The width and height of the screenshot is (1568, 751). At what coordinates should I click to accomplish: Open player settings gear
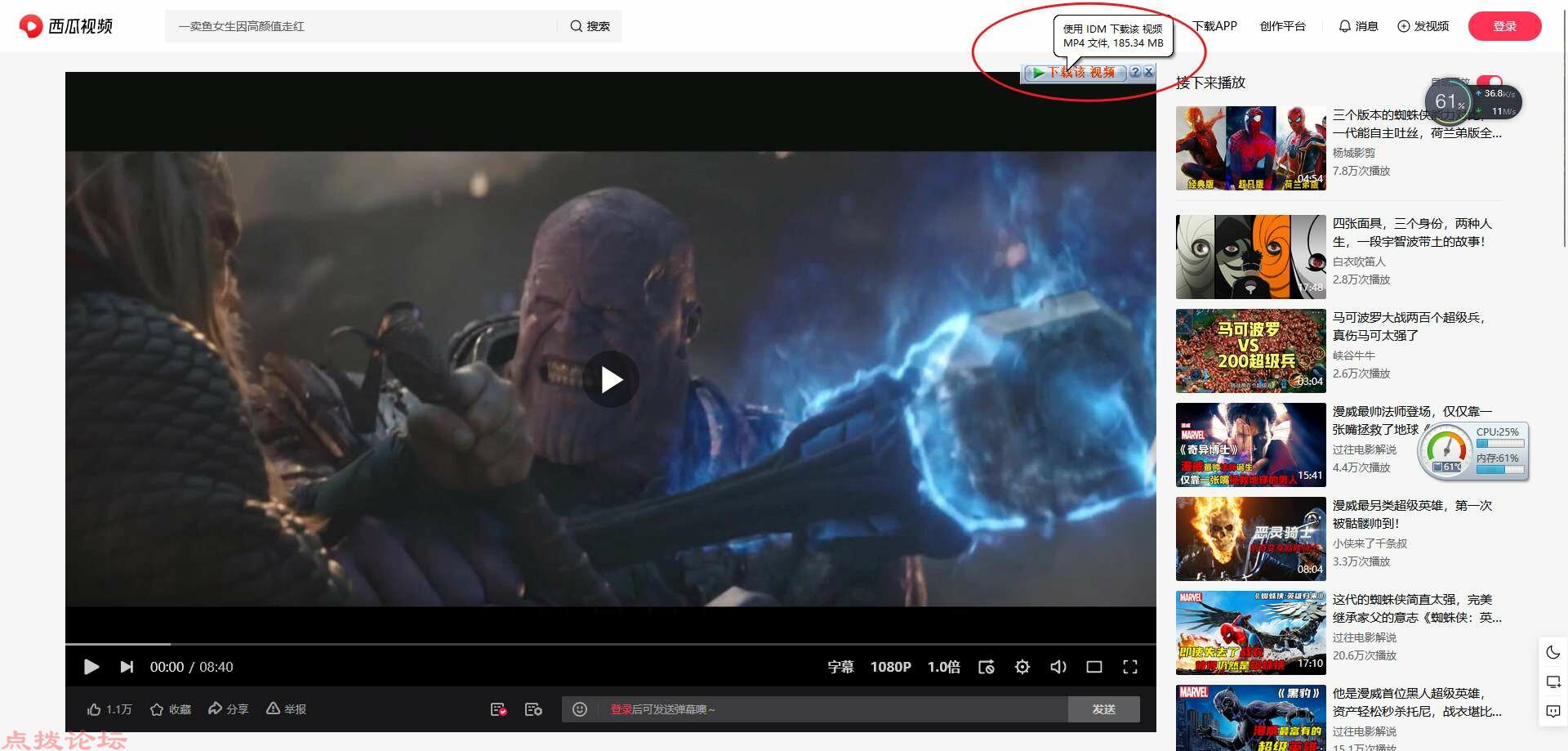(x=1022, y=667)
